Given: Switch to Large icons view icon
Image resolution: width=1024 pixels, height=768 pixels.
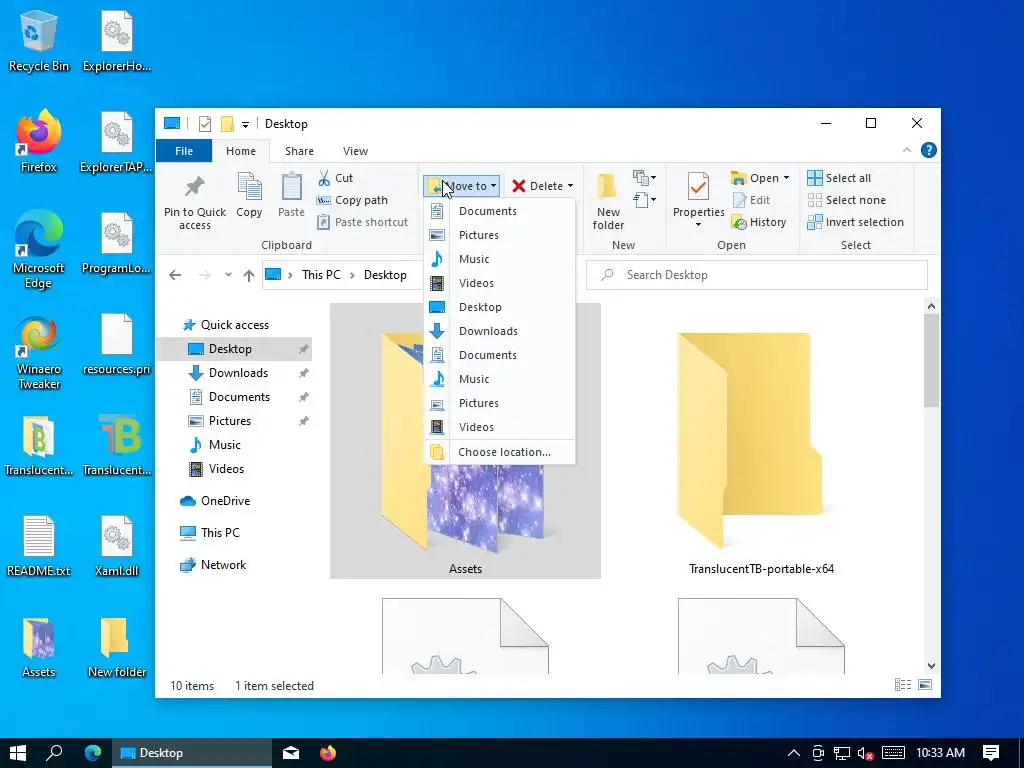Looking at the screenshot, I should 925,684.
